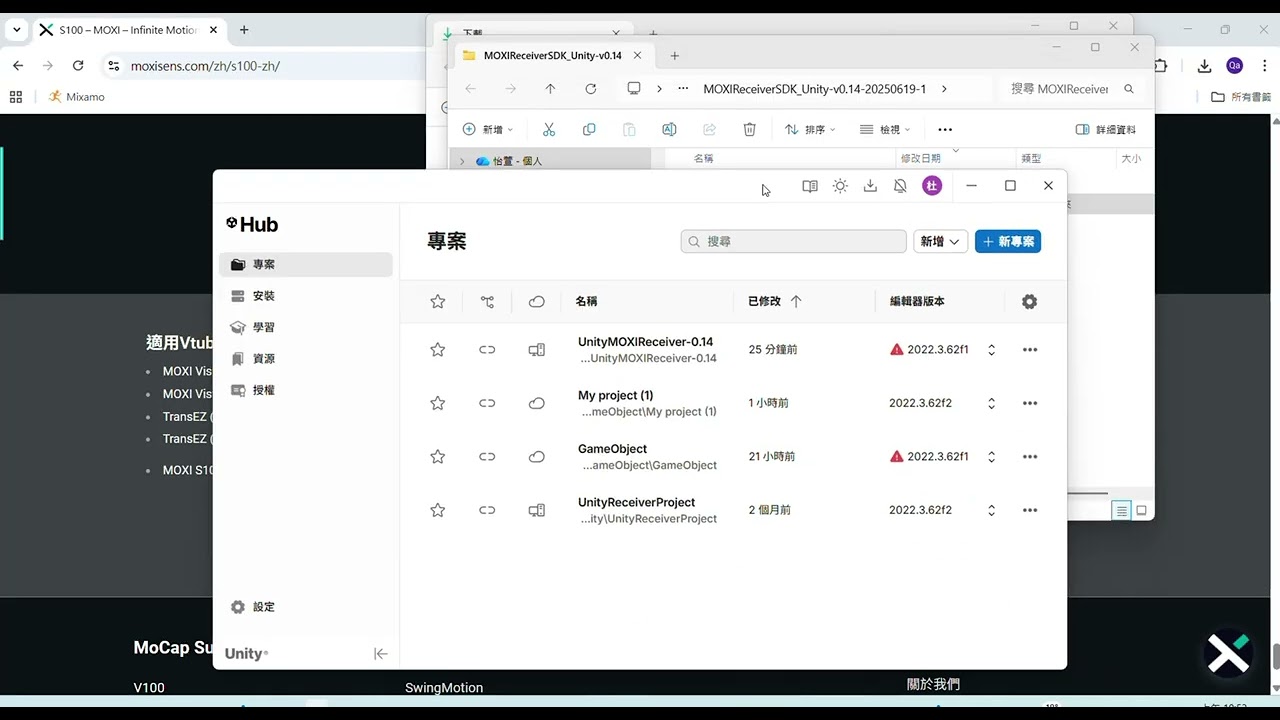This screenshot has height=720, width=1280.
Task: Reload the page in Chrome
Action: 78,66
